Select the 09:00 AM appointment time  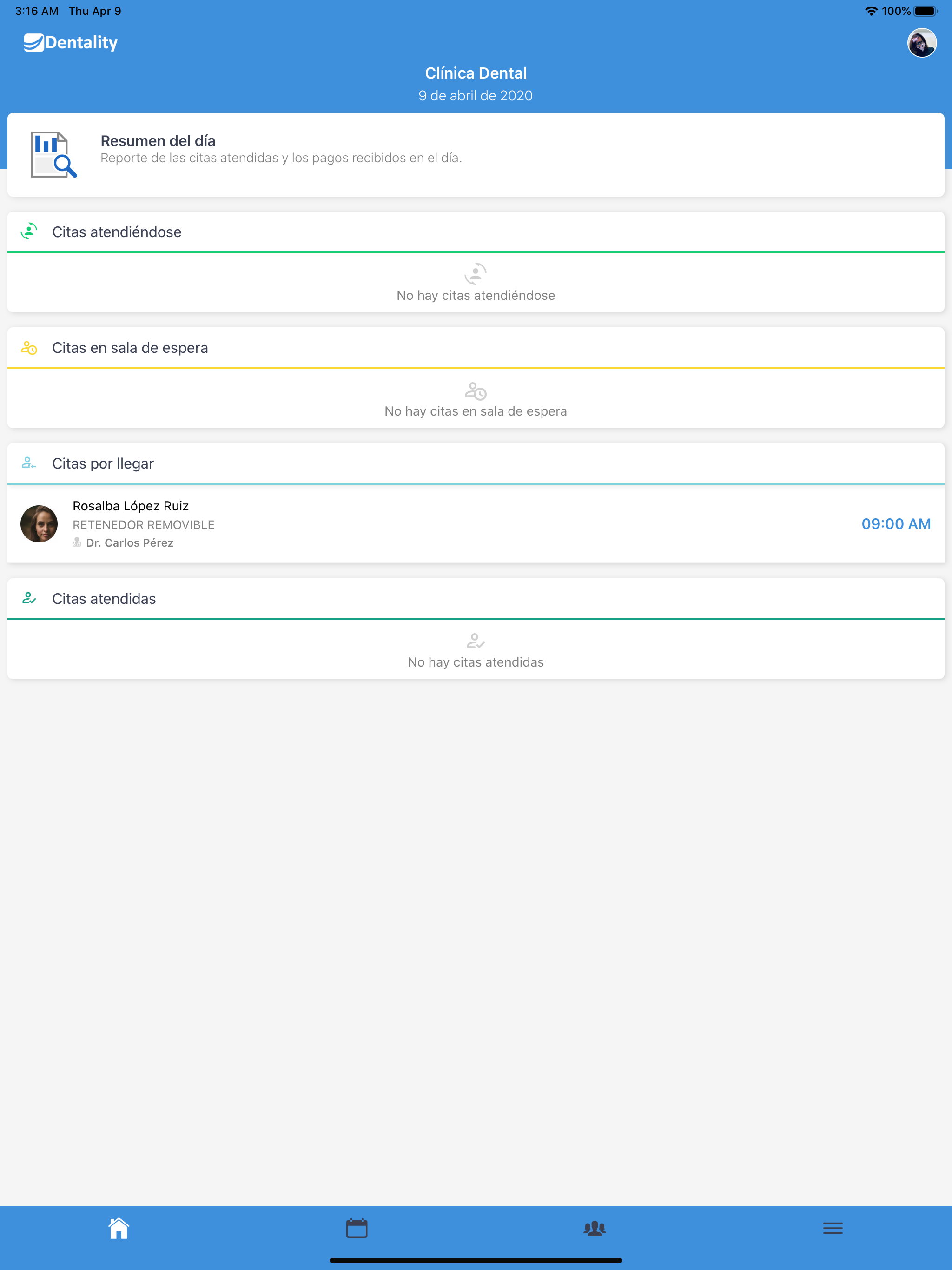896,523
